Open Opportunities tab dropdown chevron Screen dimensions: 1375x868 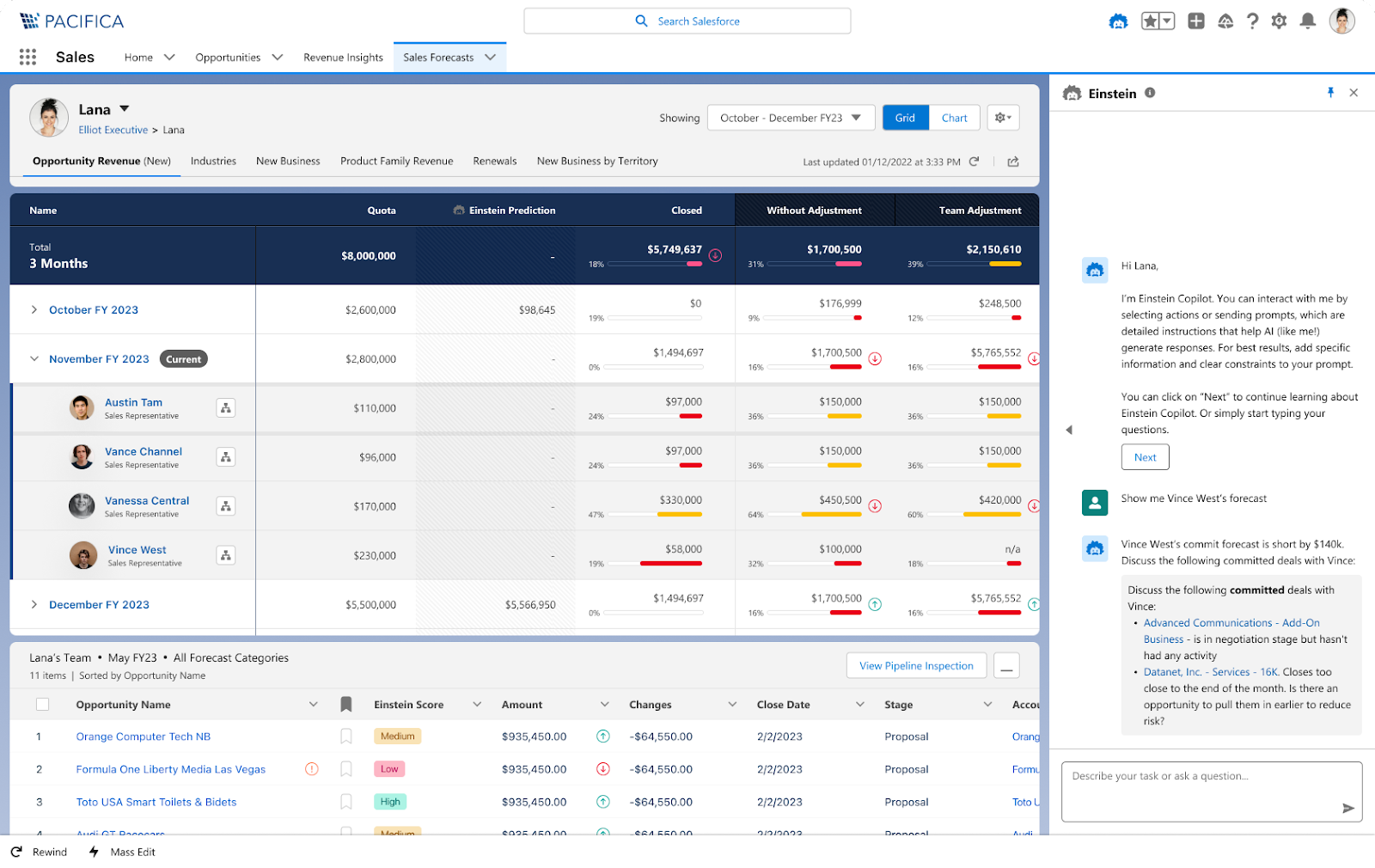[x=278, y=58]
